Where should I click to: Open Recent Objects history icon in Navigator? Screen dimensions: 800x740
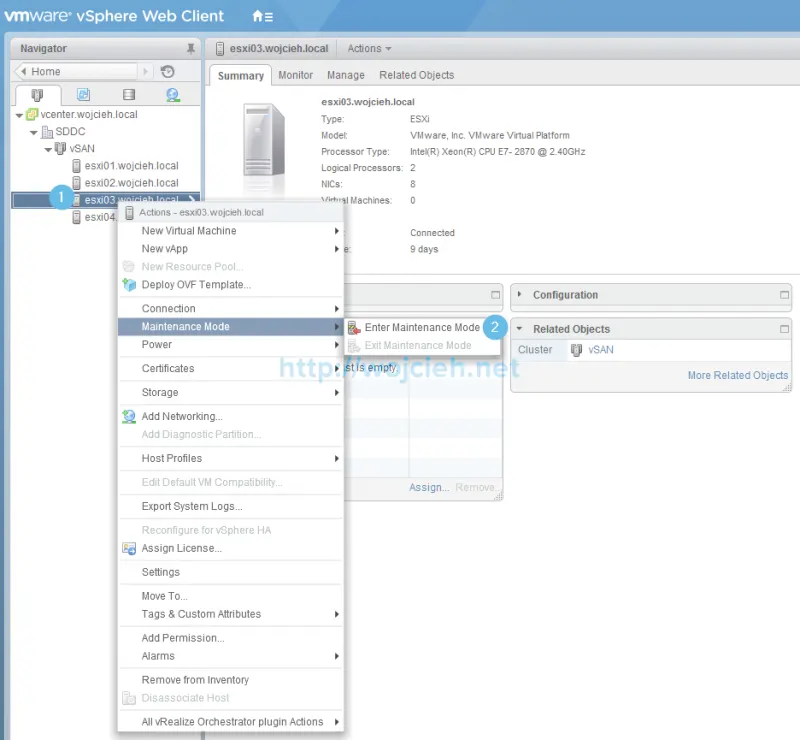168,71
